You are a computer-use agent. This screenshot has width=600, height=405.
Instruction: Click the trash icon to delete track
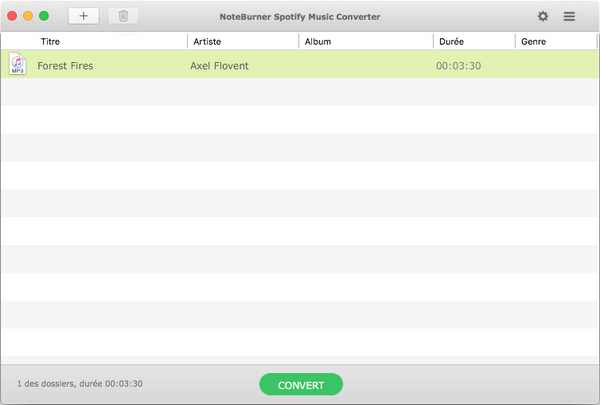[123, 16]
